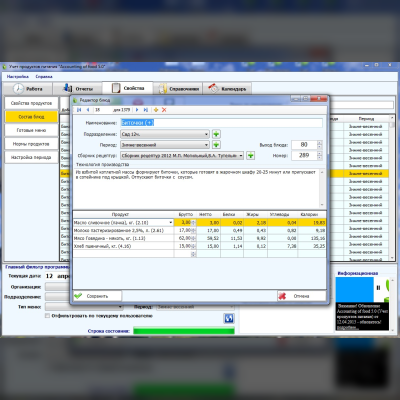The height and width of the screenshot is (400, 400).
Task: Open Период dropdown Зимне-весенний
Action: point(165,145)
